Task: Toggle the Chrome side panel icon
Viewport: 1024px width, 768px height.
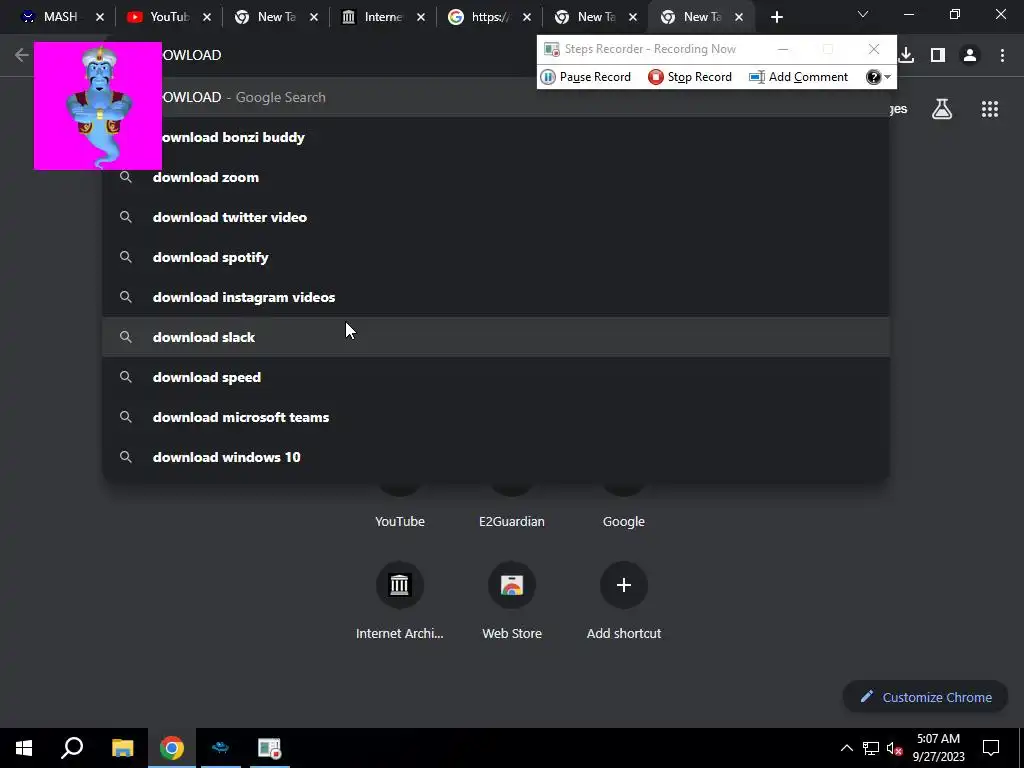Action: point(938,55)
